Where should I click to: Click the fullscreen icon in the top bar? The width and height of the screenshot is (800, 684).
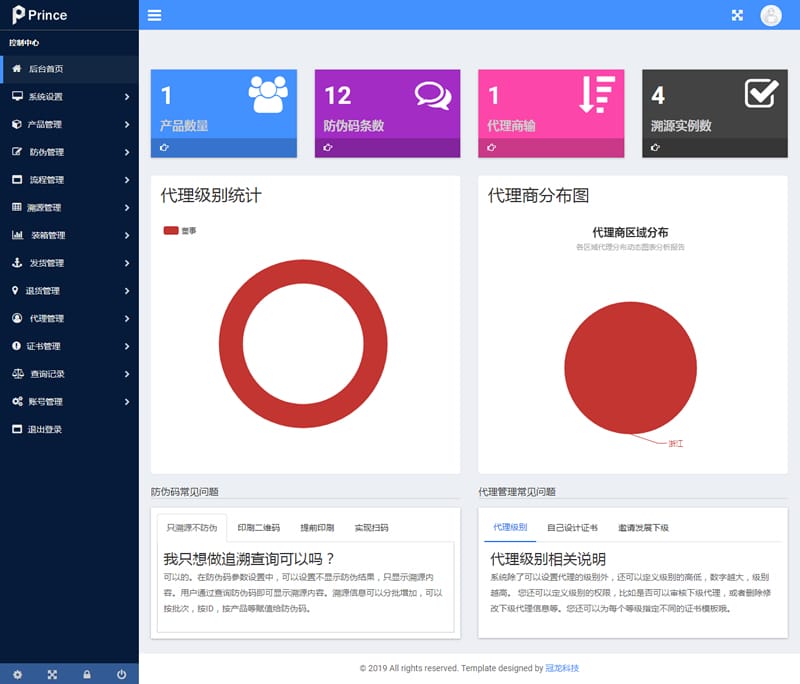(x=737, y=15)
